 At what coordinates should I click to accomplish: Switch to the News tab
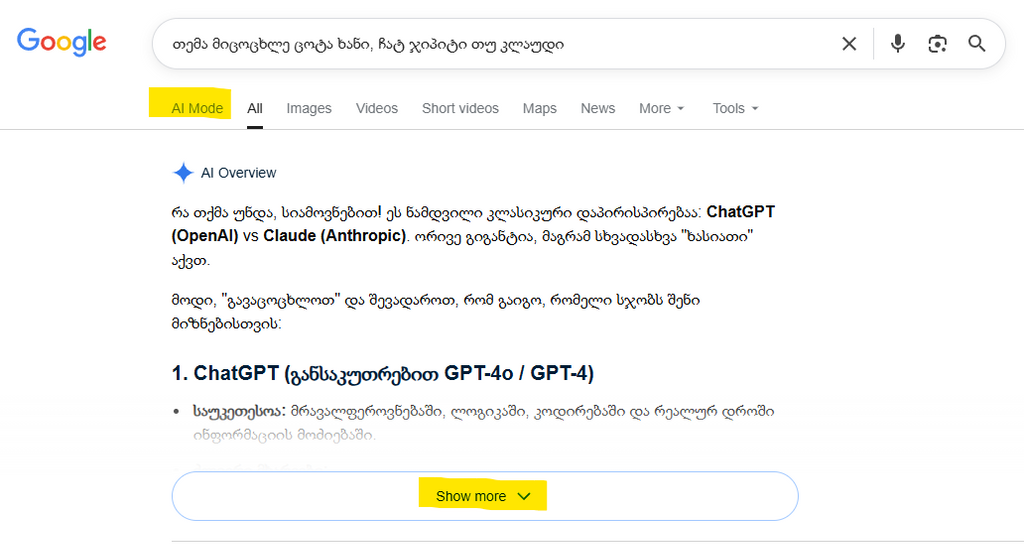pyautogui.click(x=598, y=108)
